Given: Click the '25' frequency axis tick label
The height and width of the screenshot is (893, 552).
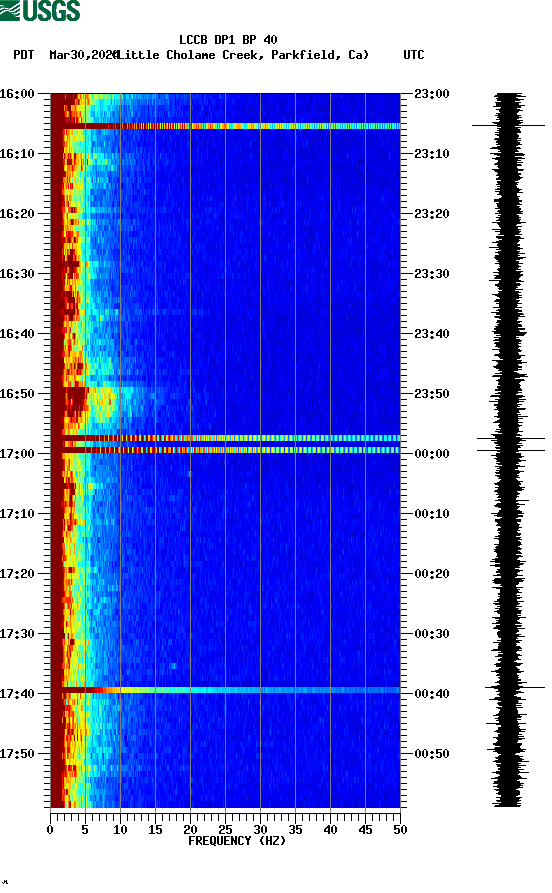Looking at the screenshot, I should [x=225, y=830].
